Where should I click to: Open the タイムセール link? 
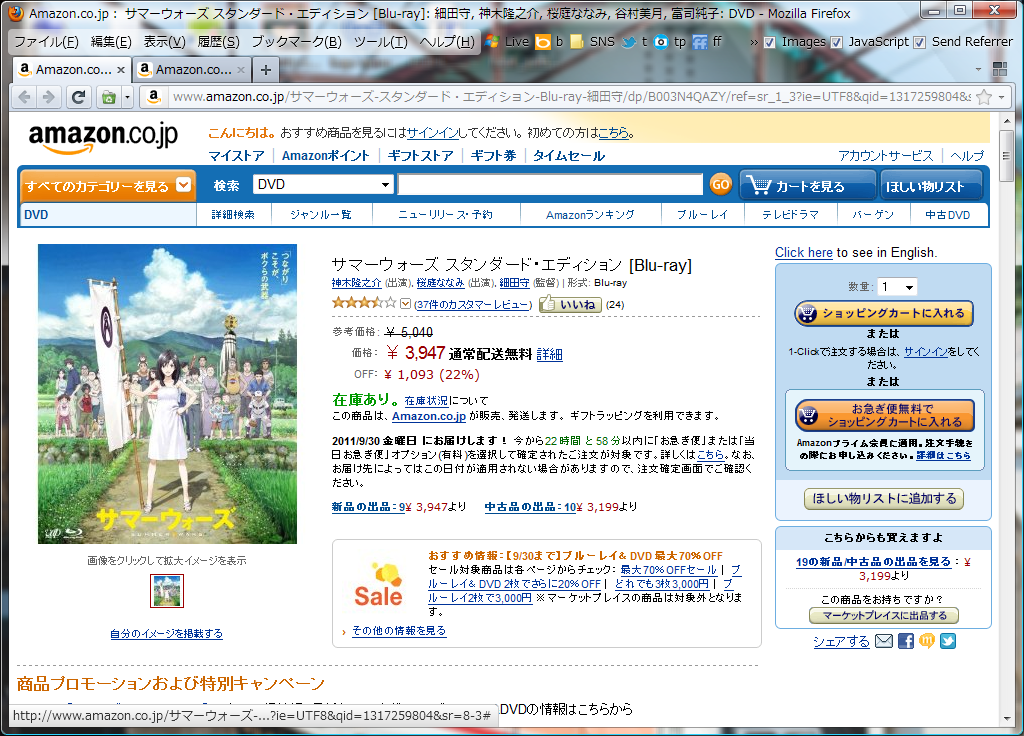[x=569, y=156]
